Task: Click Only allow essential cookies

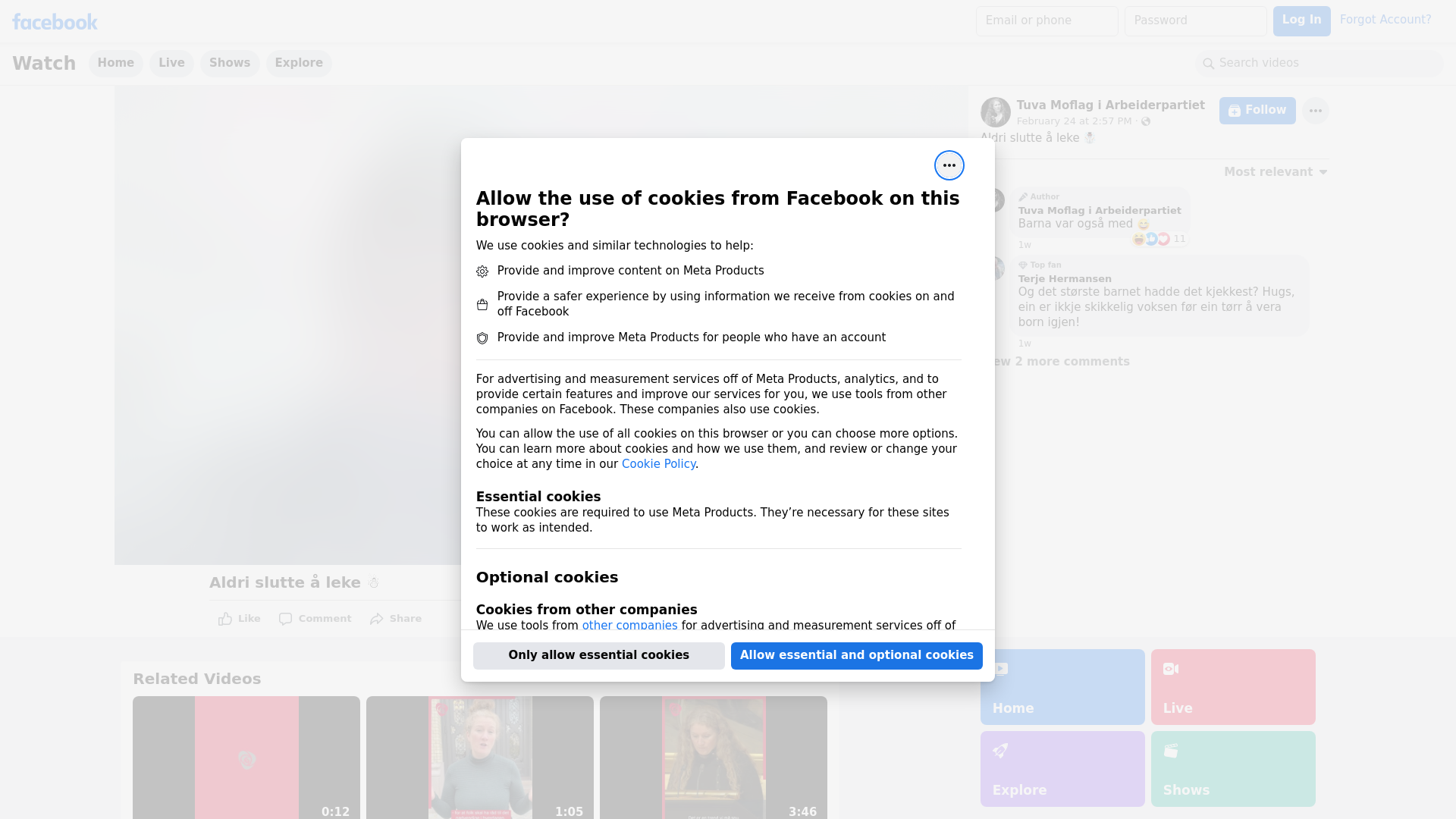Action: pyautogui.click(x=599, y=655)
